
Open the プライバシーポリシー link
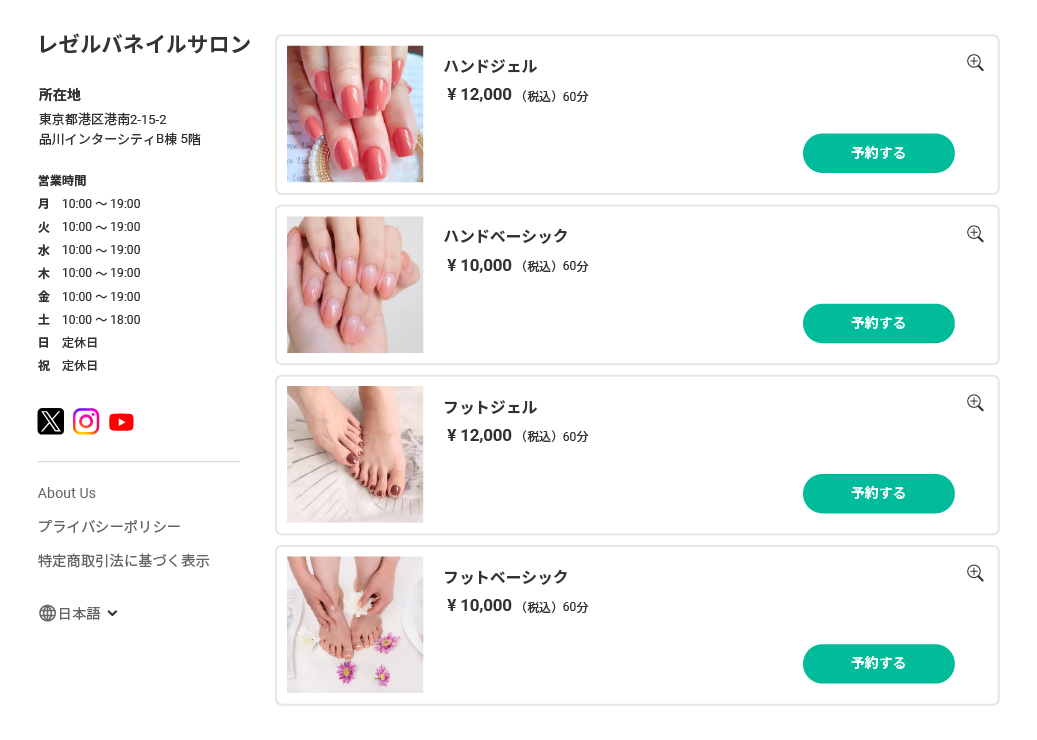pyautogui.click(x=109, y=527)
